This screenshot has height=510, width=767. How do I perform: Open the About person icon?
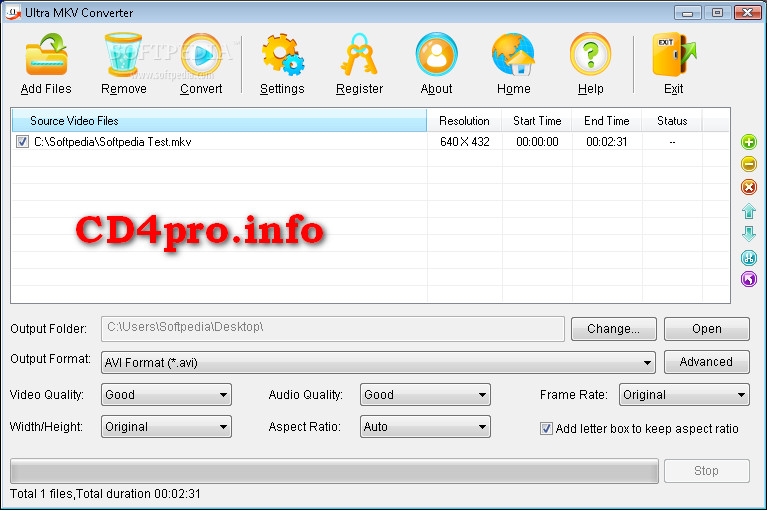[x=436, y=55]
